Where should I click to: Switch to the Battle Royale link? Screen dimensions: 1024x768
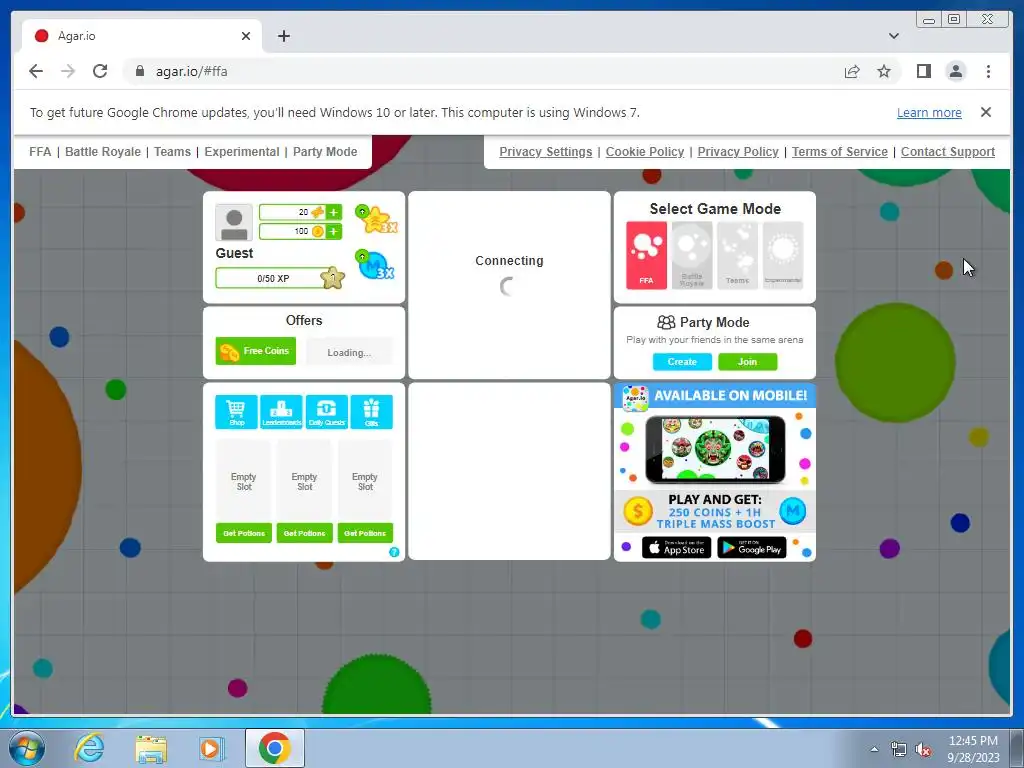click(x=103, y=152)
